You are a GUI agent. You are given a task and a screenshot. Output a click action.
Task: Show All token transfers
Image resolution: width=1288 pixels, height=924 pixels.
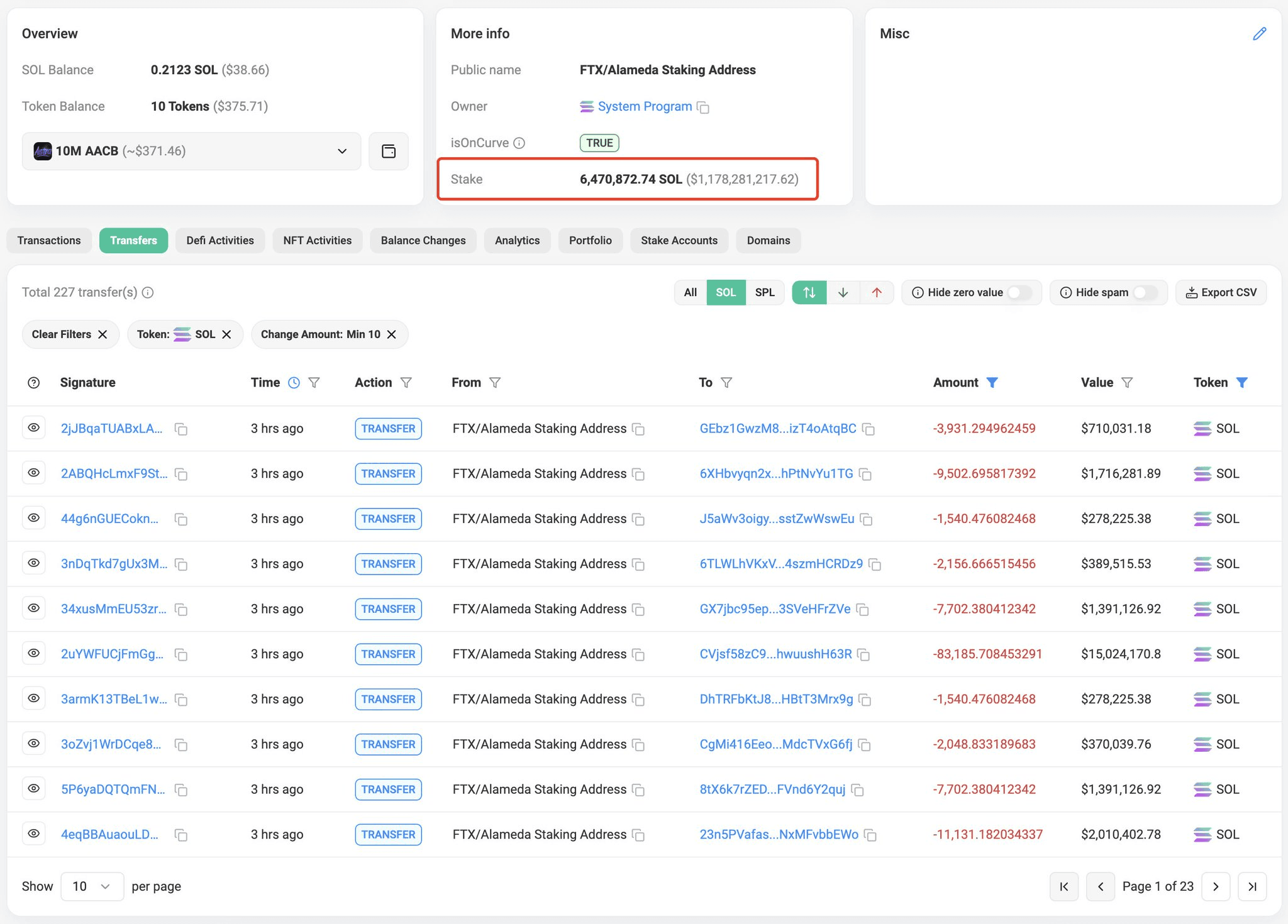(x=691, y=292)
